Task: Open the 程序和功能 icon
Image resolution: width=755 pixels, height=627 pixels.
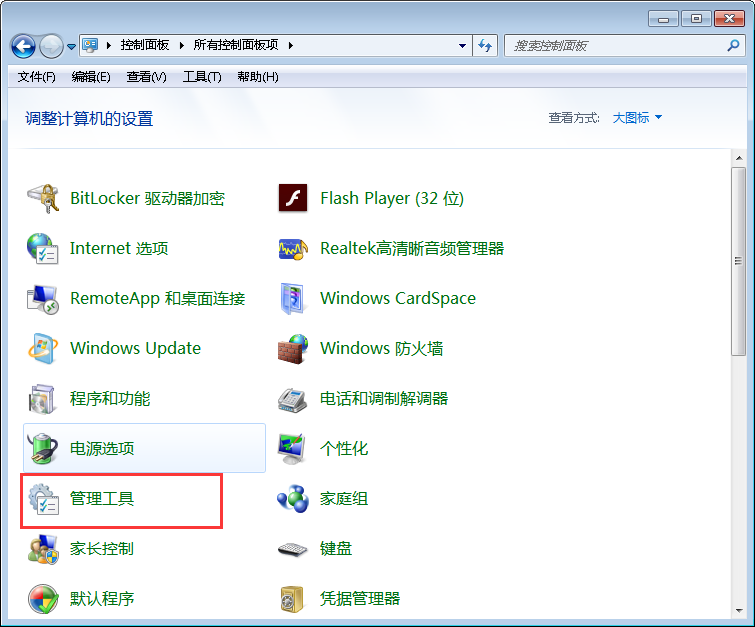Action: coord(43,399)
